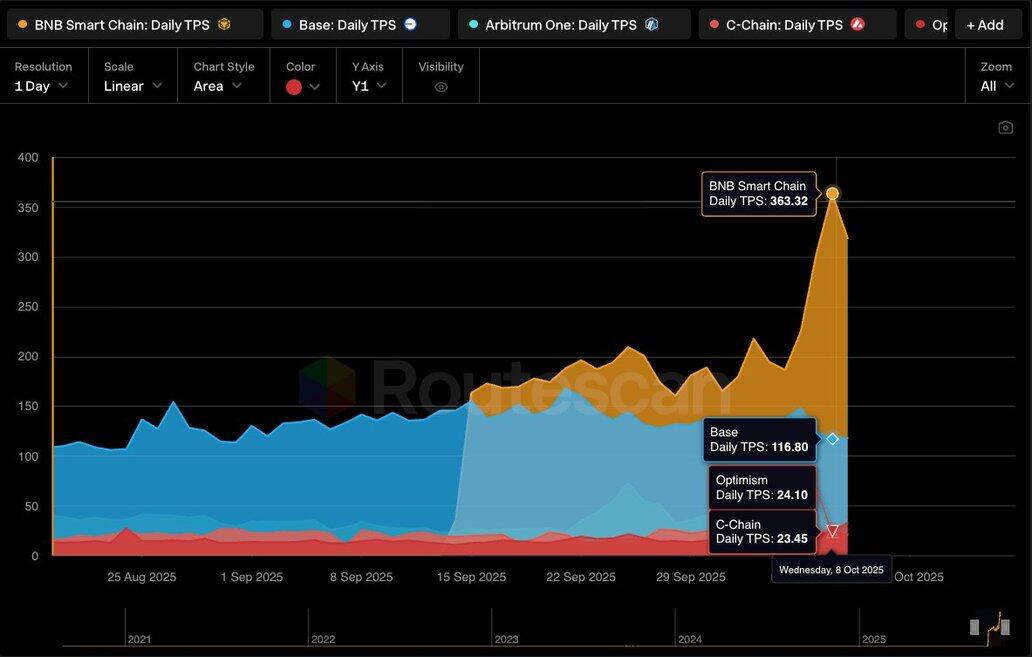This screenshot has width=1032, height=657.
Task: Expand the Chart Style Area dropdown
Action: click(218, 86)
